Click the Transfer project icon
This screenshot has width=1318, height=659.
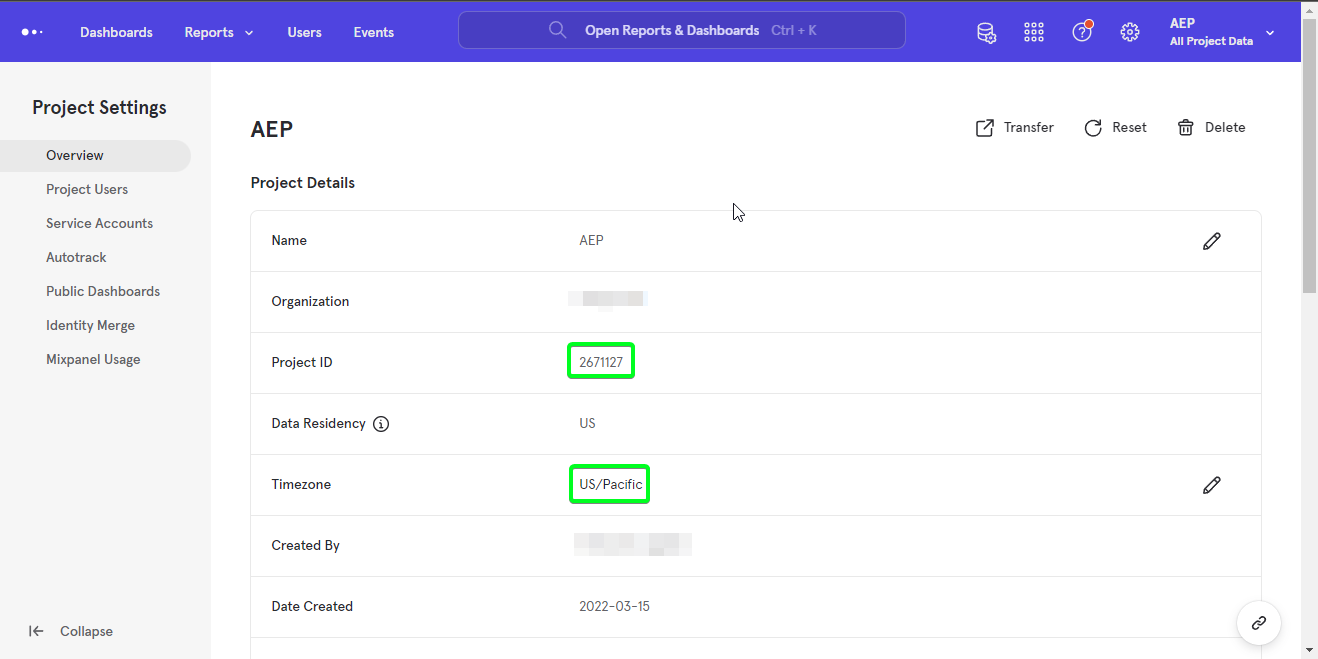[985, 128]
